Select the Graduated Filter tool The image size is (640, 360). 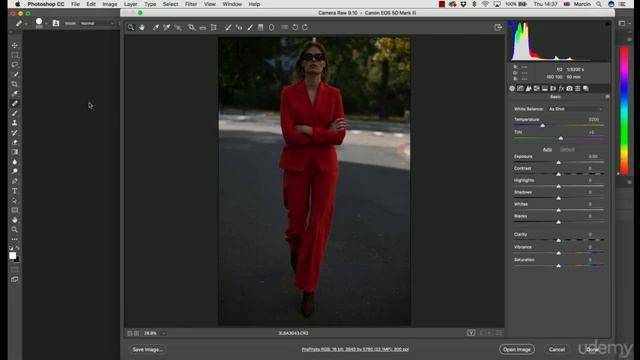[260, 27]
